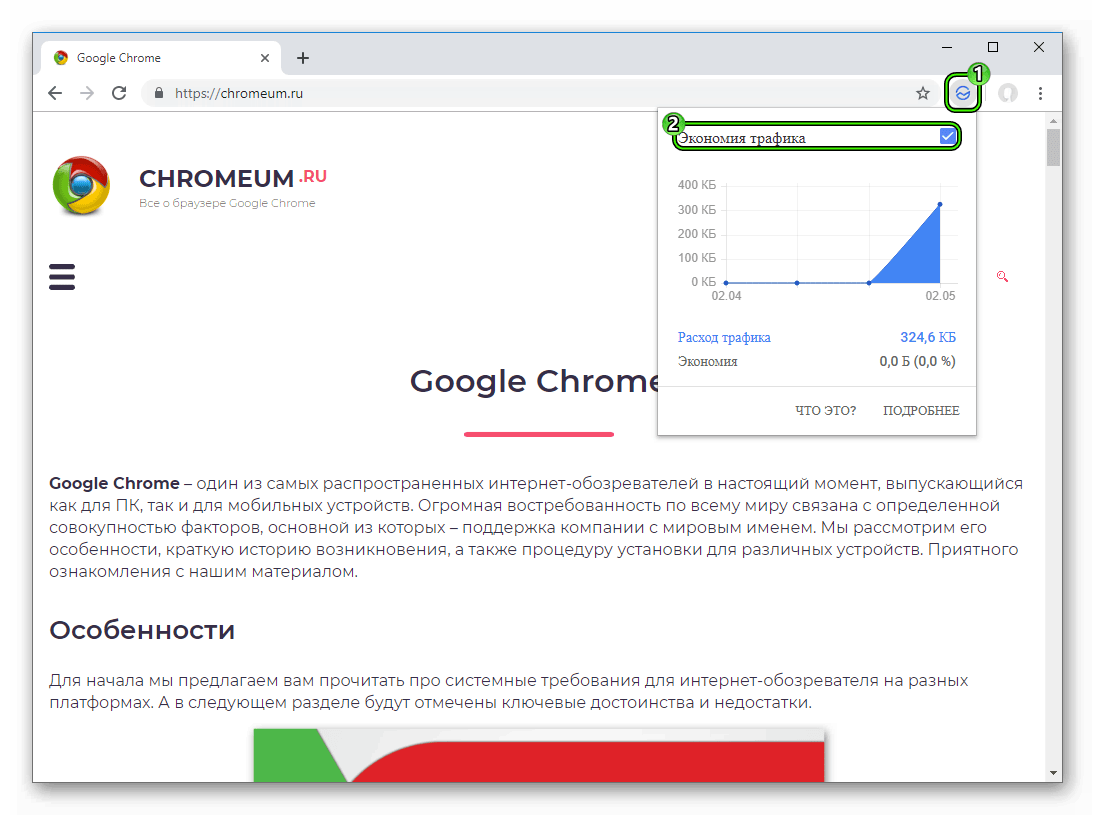Click the 02.04 date label on chart
This screenshot has height=815, width=1095.
[x=726, y=296]
